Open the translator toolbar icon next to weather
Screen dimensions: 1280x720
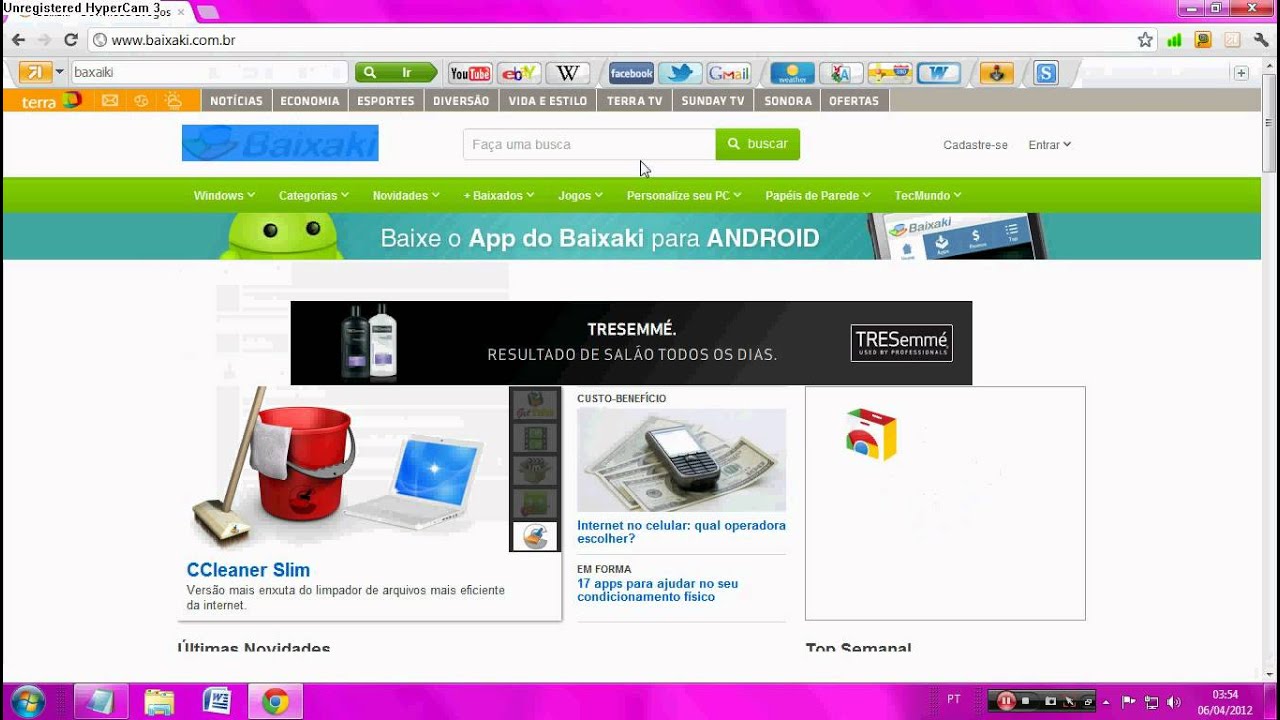point(841,73)
